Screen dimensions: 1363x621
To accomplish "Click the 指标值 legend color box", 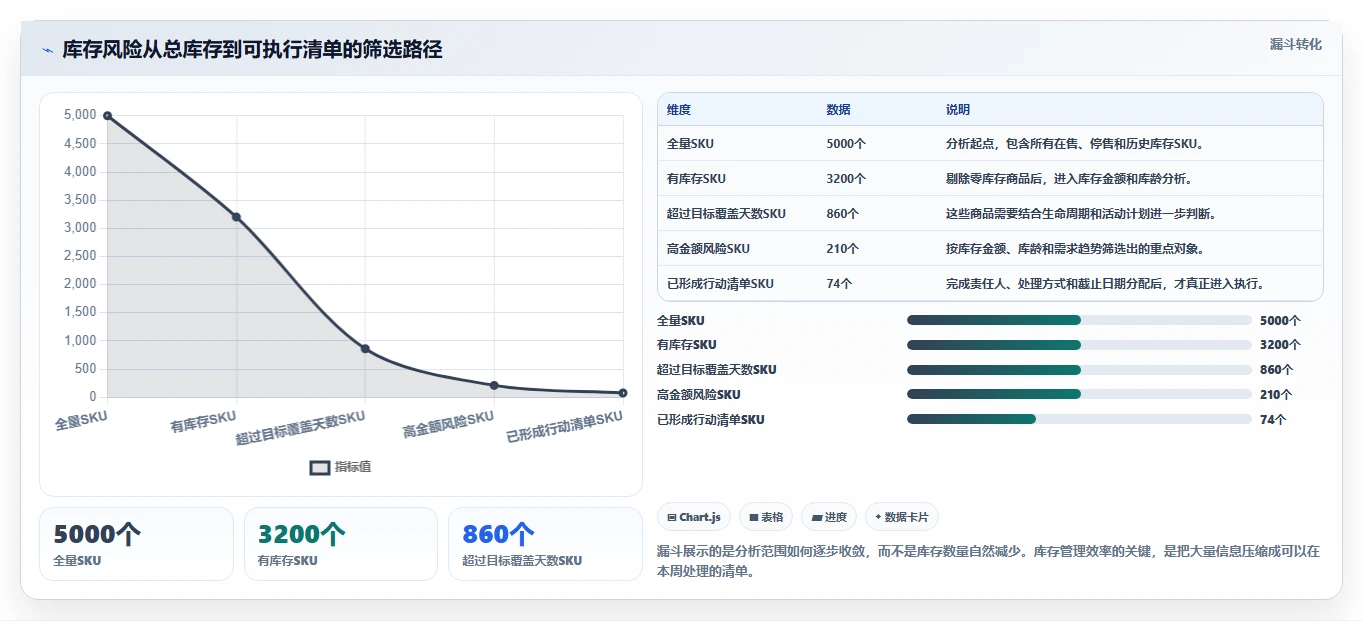I will coord(319,467).
